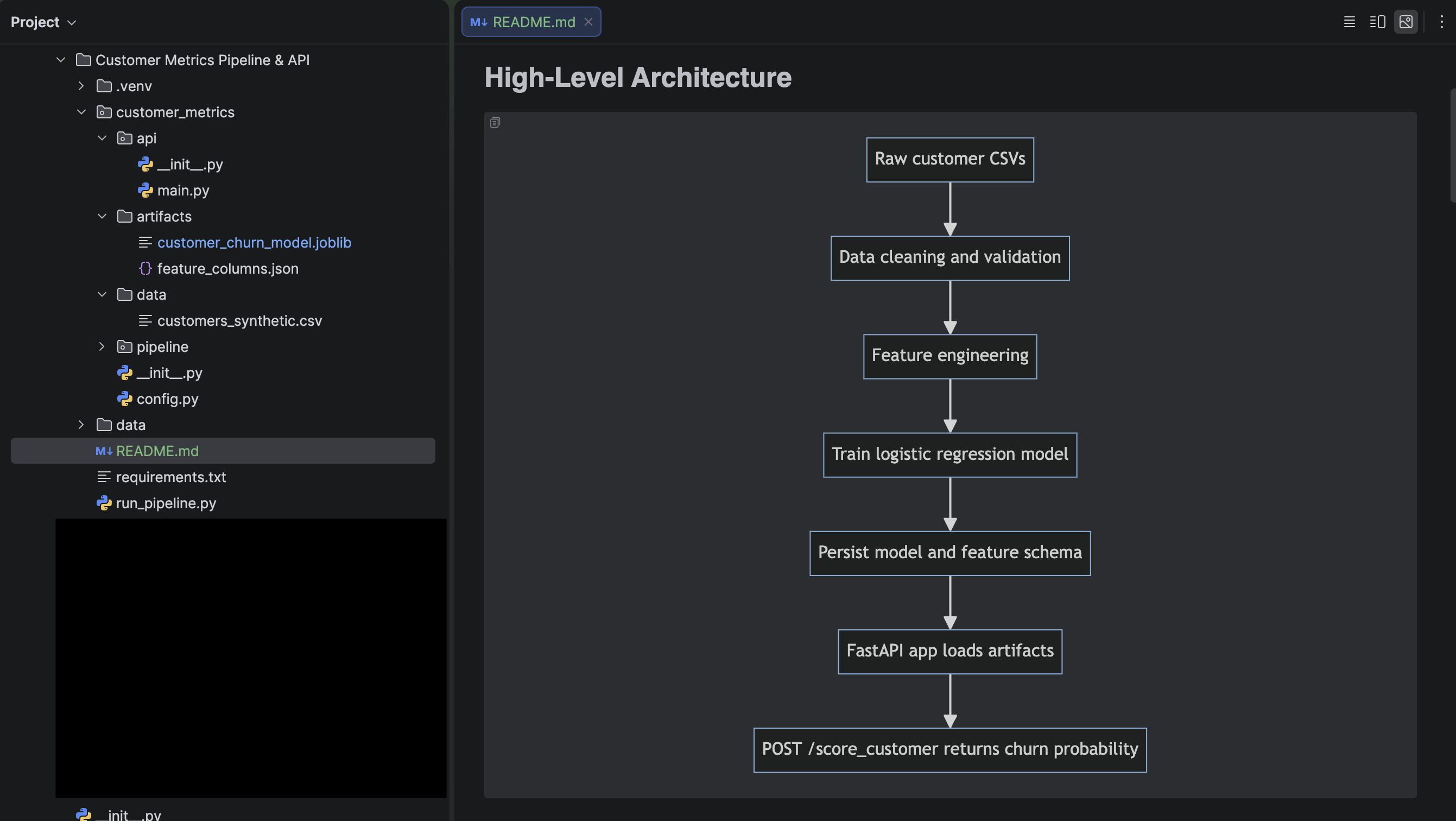Click the file icon beside customers_synthetic.csv
Image resolution: width=1456 pixels, height=821 pixels.
click(x=146, y=320)
